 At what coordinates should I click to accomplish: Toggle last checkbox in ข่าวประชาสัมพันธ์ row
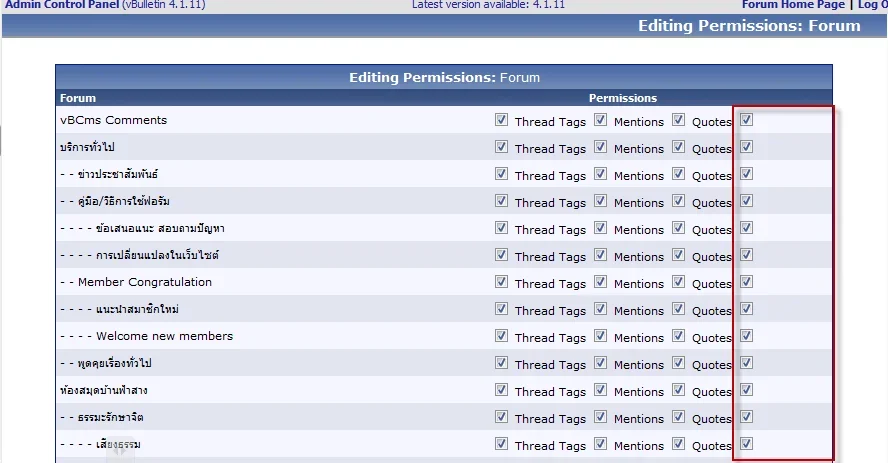tap(746, 174)
